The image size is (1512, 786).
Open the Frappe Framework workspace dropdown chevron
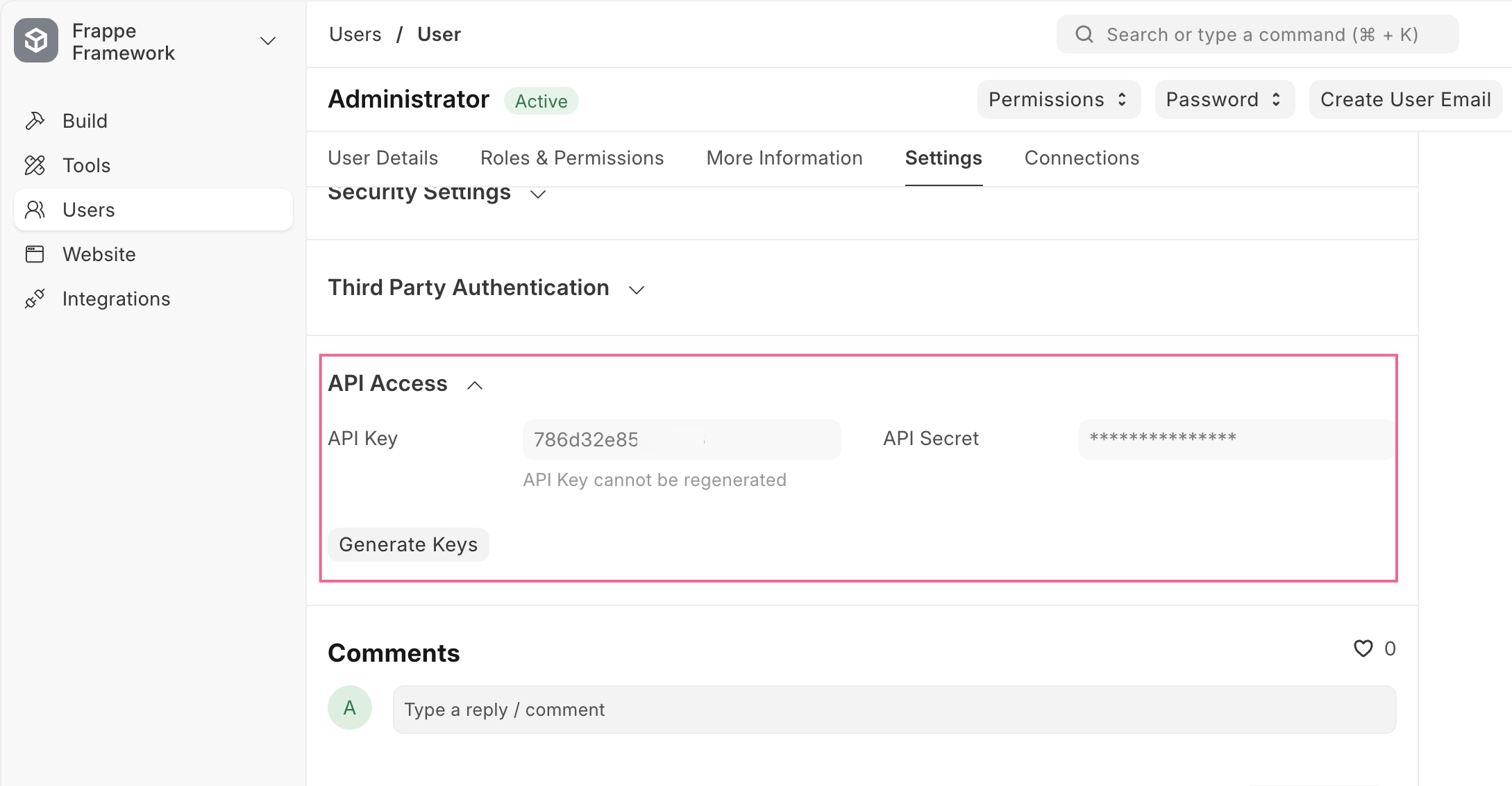pyautogui.click(x=268, y=41)
